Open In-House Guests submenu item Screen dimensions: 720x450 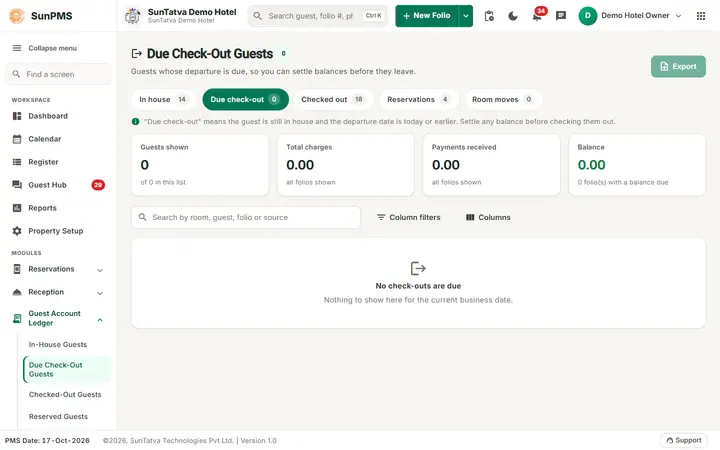point(58,344)
